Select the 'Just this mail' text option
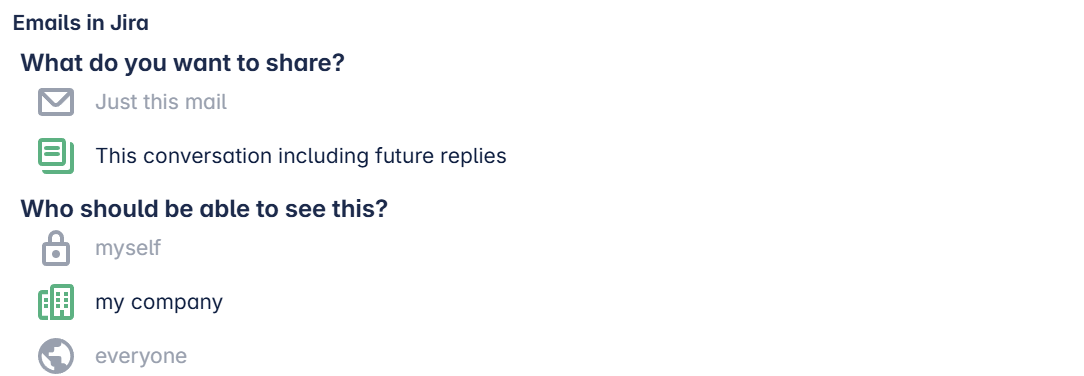 point(161,102)
